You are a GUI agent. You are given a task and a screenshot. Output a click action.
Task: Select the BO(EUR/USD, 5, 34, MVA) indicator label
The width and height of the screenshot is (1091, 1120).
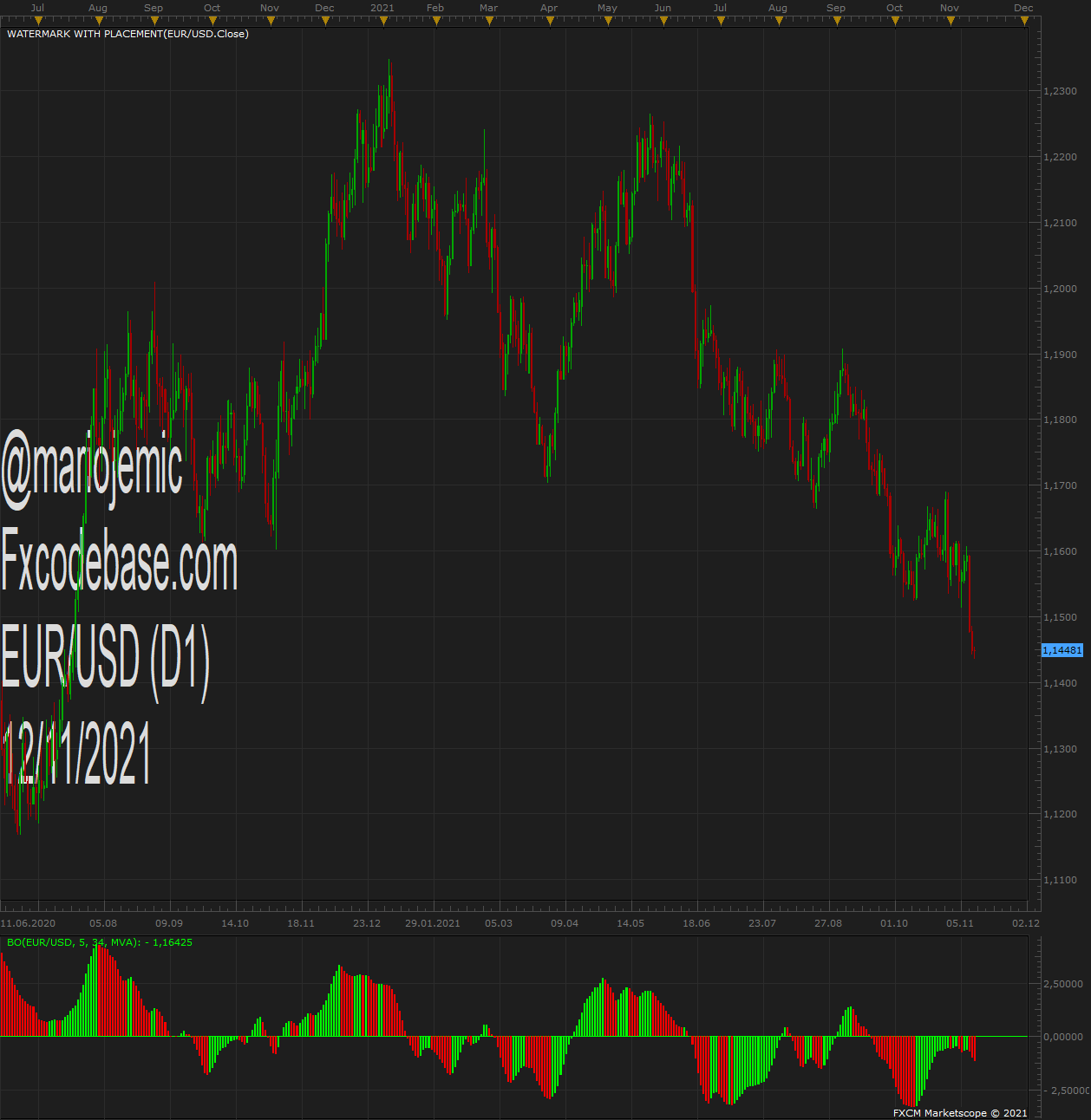click(x=100, y=942)
